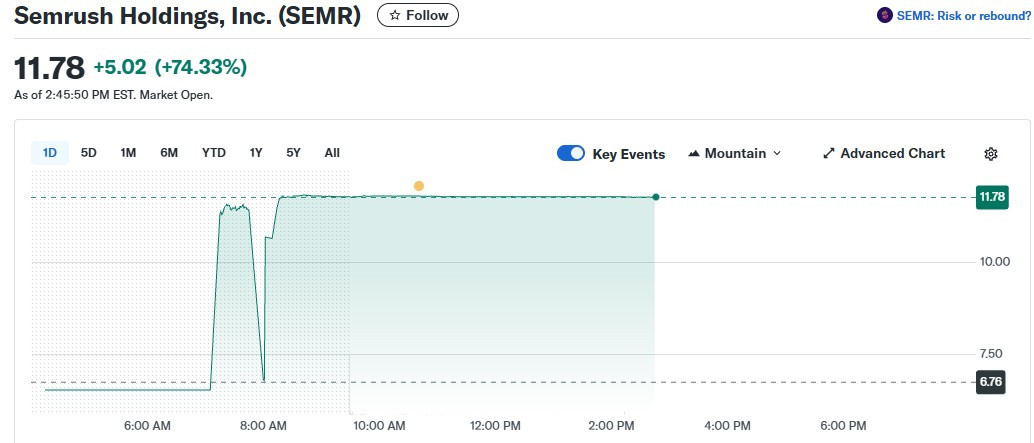Switch to the 5D time range

tap(89, 153)
